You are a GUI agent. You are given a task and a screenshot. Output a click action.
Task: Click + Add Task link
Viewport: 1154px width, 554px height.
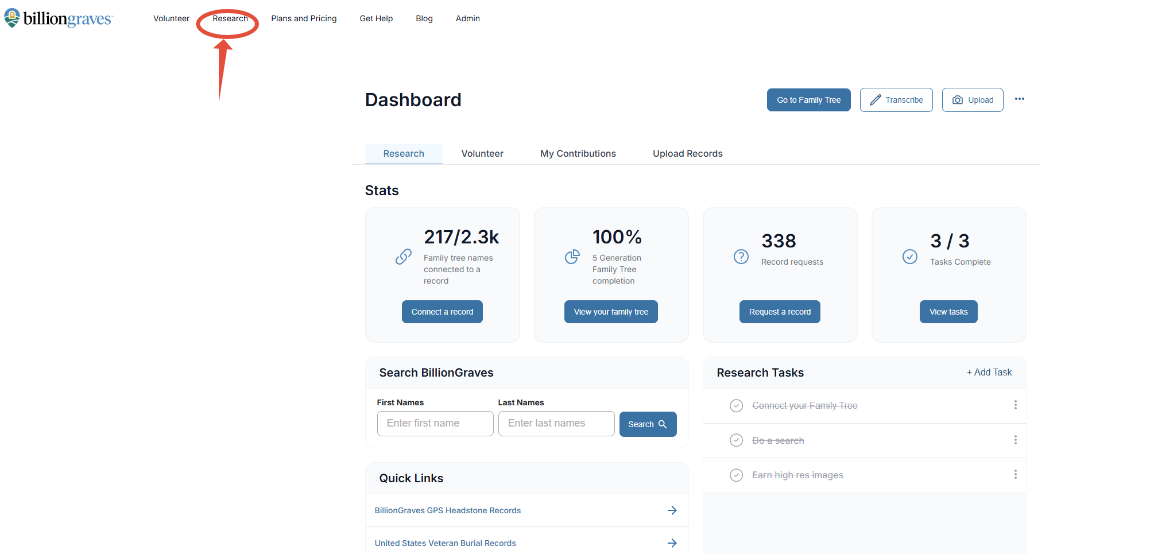tap(989, 372)
